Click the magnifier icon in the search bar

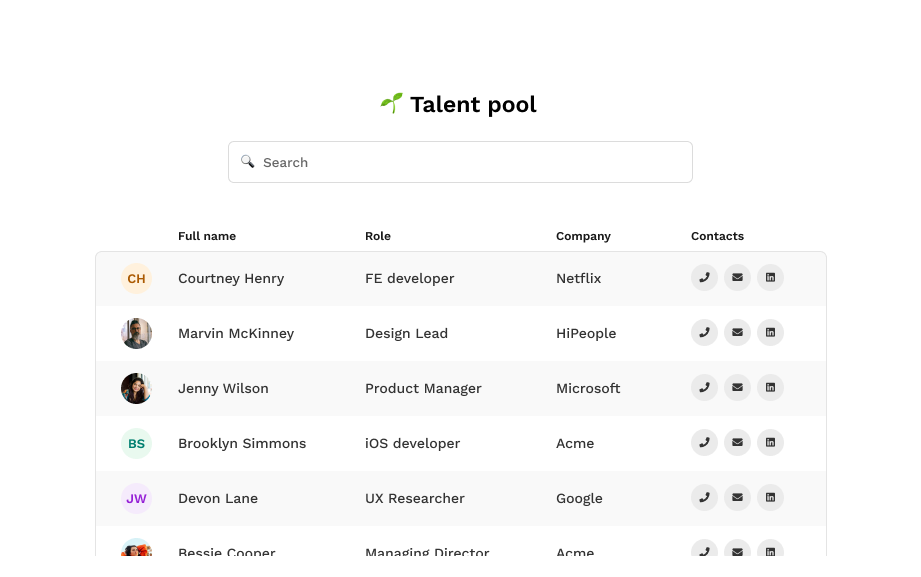247,161
